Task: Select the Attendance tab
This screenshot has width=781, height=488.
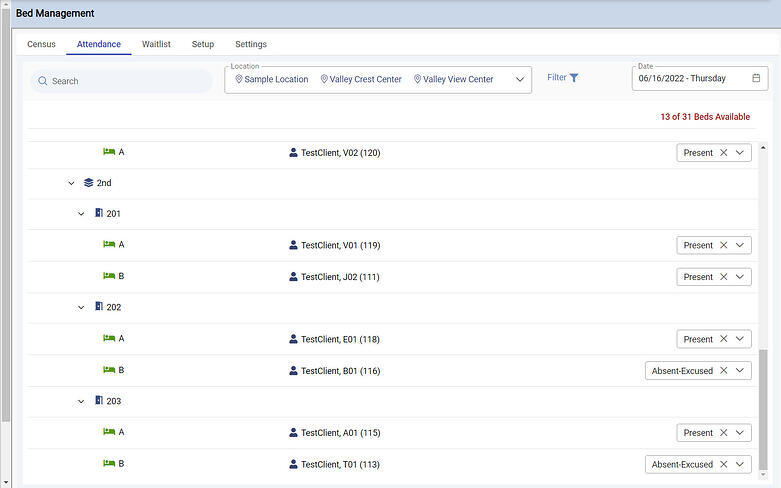Action: click(99, 44)
